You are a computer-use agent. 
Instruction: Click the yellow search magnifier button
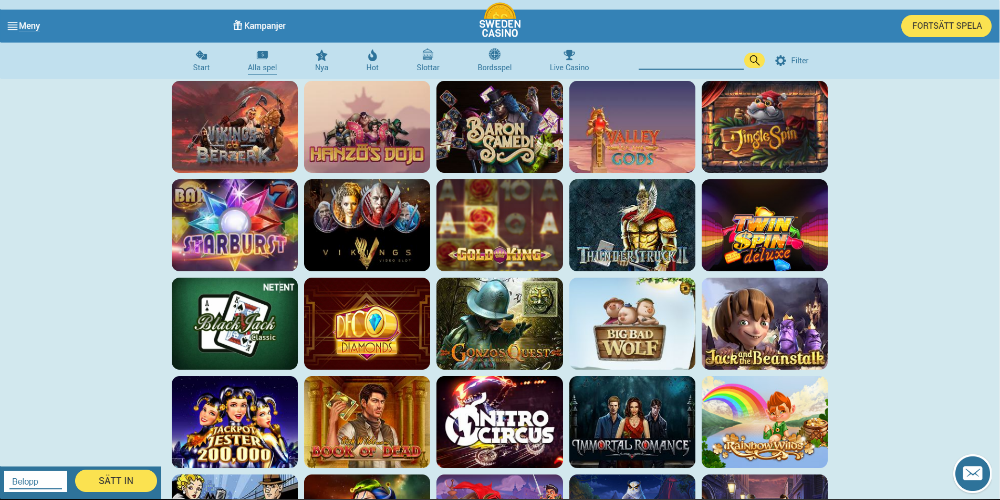coord(754,60)
